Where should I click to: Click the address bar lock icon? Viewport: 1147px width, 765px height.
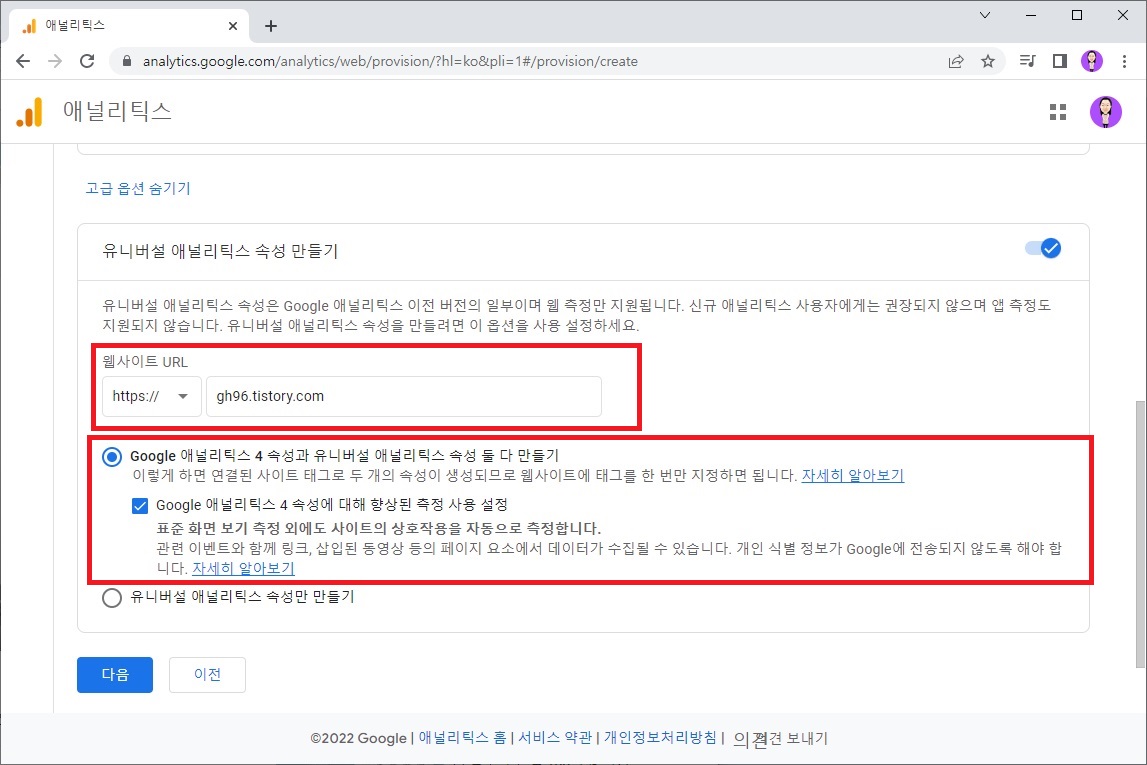(x=127, y=61)
